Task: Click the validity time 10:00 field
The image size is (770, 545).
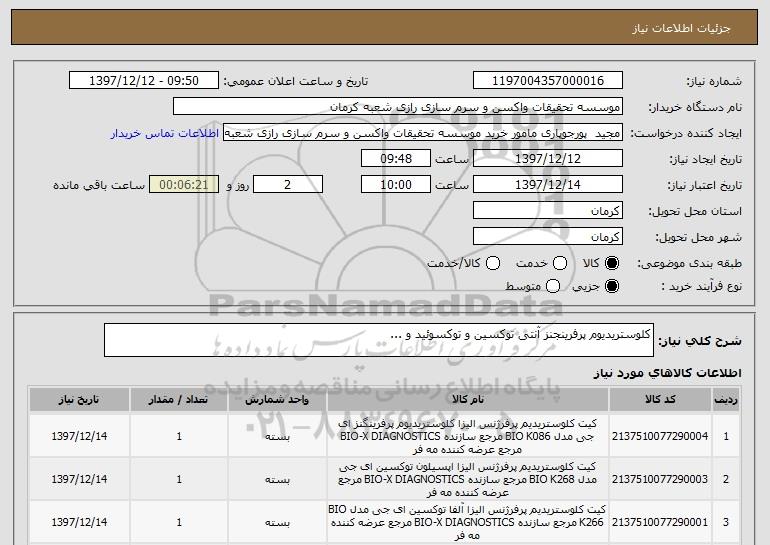Action: click(396, 185)
